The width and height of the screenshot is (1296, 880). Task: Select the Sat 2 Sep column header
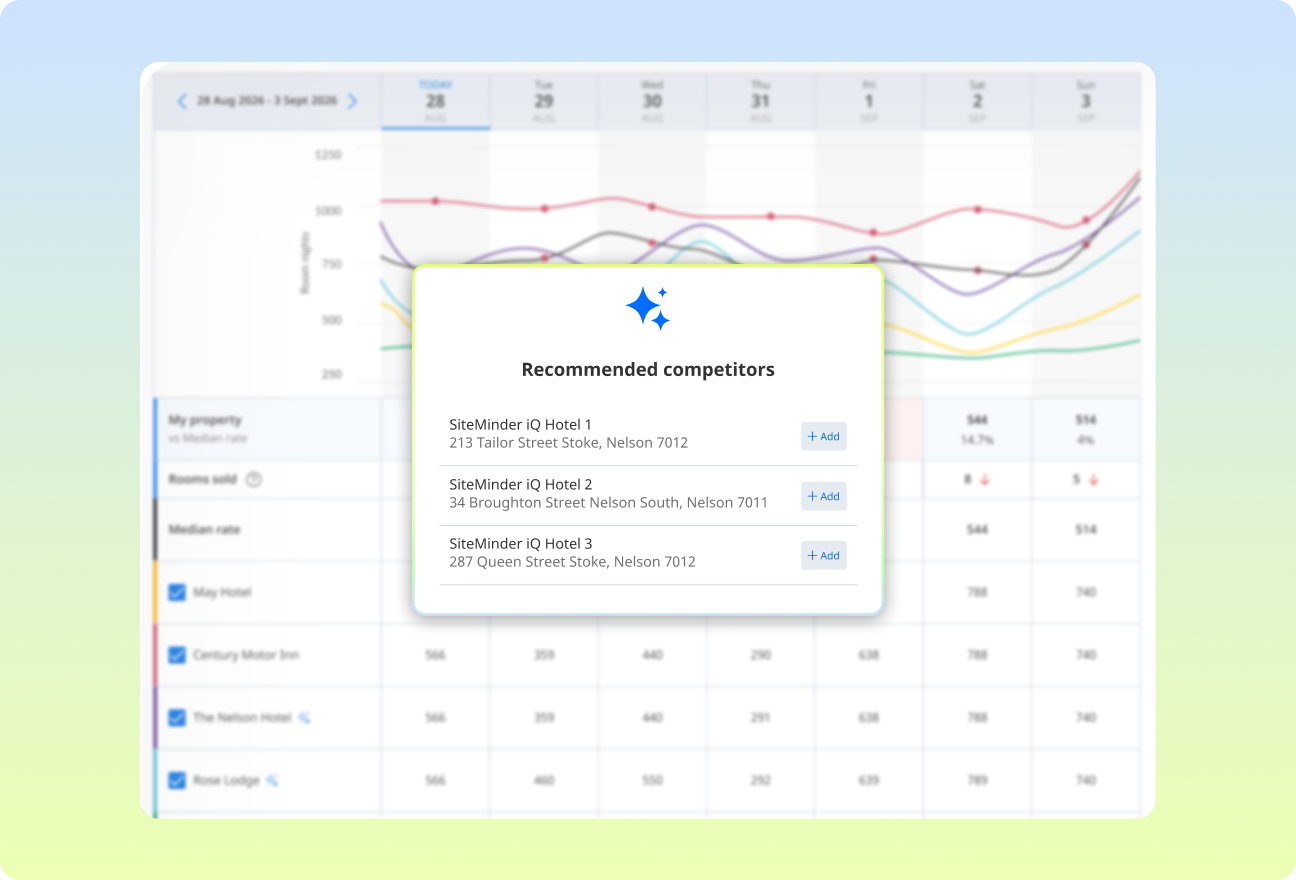[x=977, y=101]
